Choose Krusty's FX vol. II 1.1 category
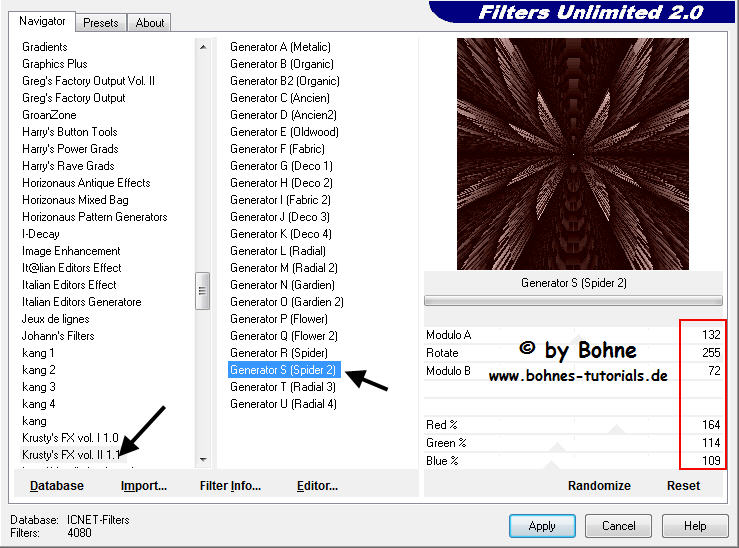The height and width of the screenshot is (548, 739). pyautogui.click(x=70, y=454)
